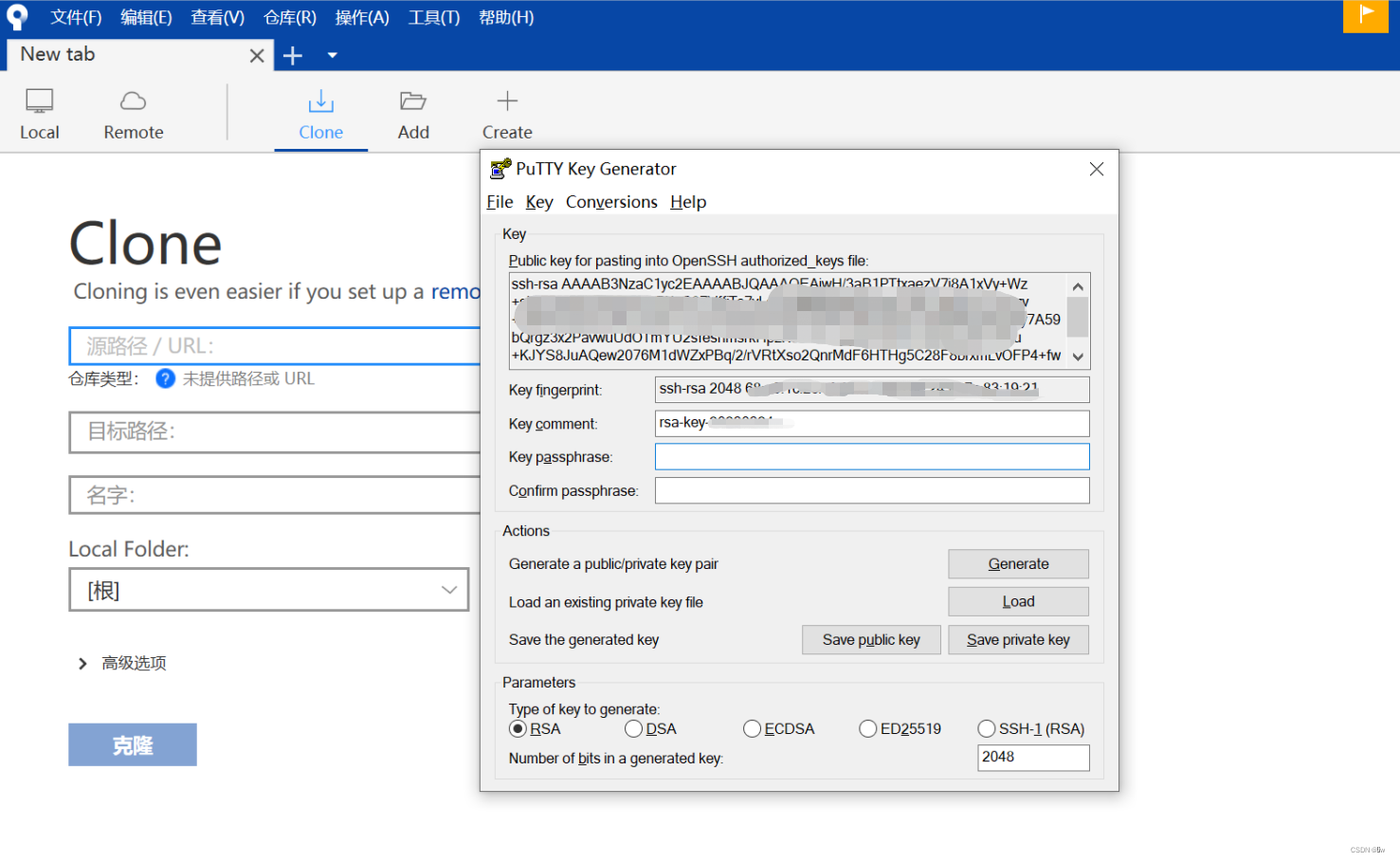Image resolution: width=1400 pixels, height=862 pixels.
Task: Select the Create repository icon
Action: point(507,115)
